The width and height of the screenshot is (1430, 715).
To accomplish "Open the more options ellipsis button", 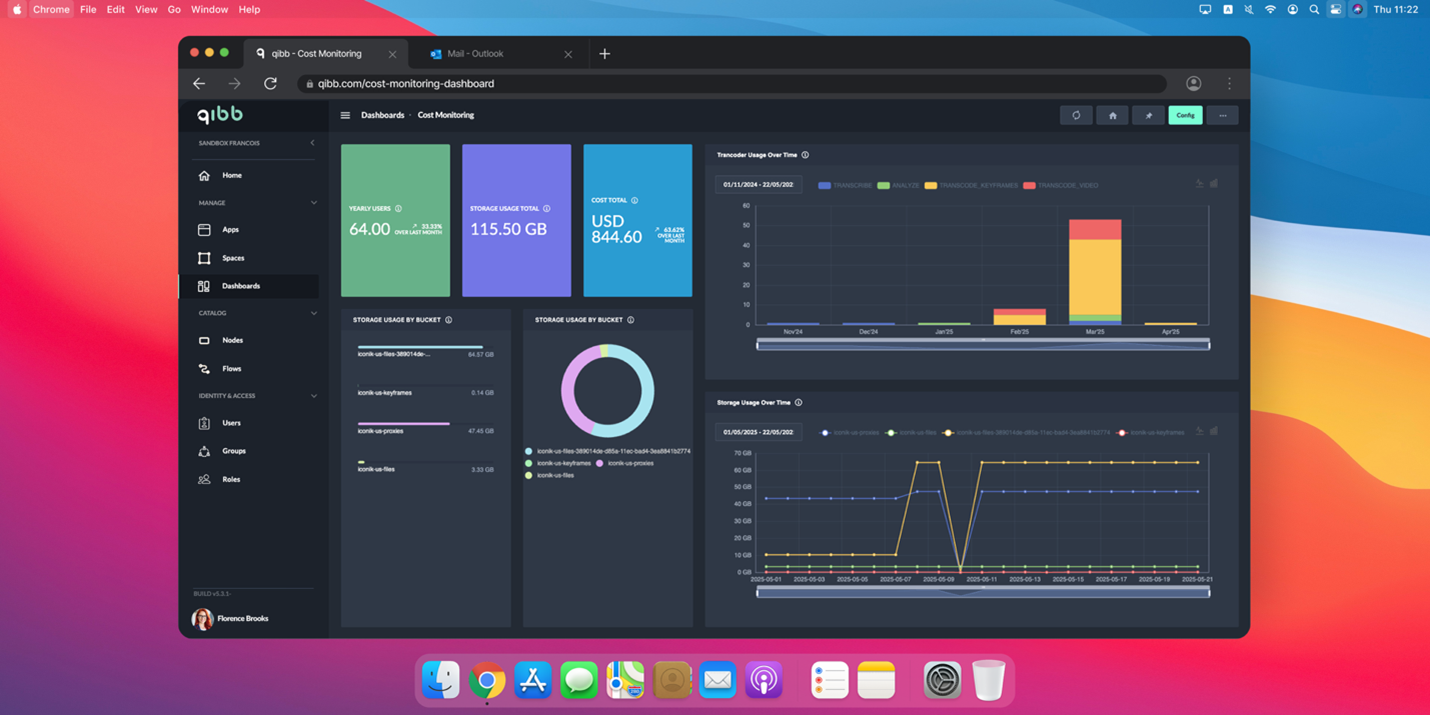I will 1222,115.
